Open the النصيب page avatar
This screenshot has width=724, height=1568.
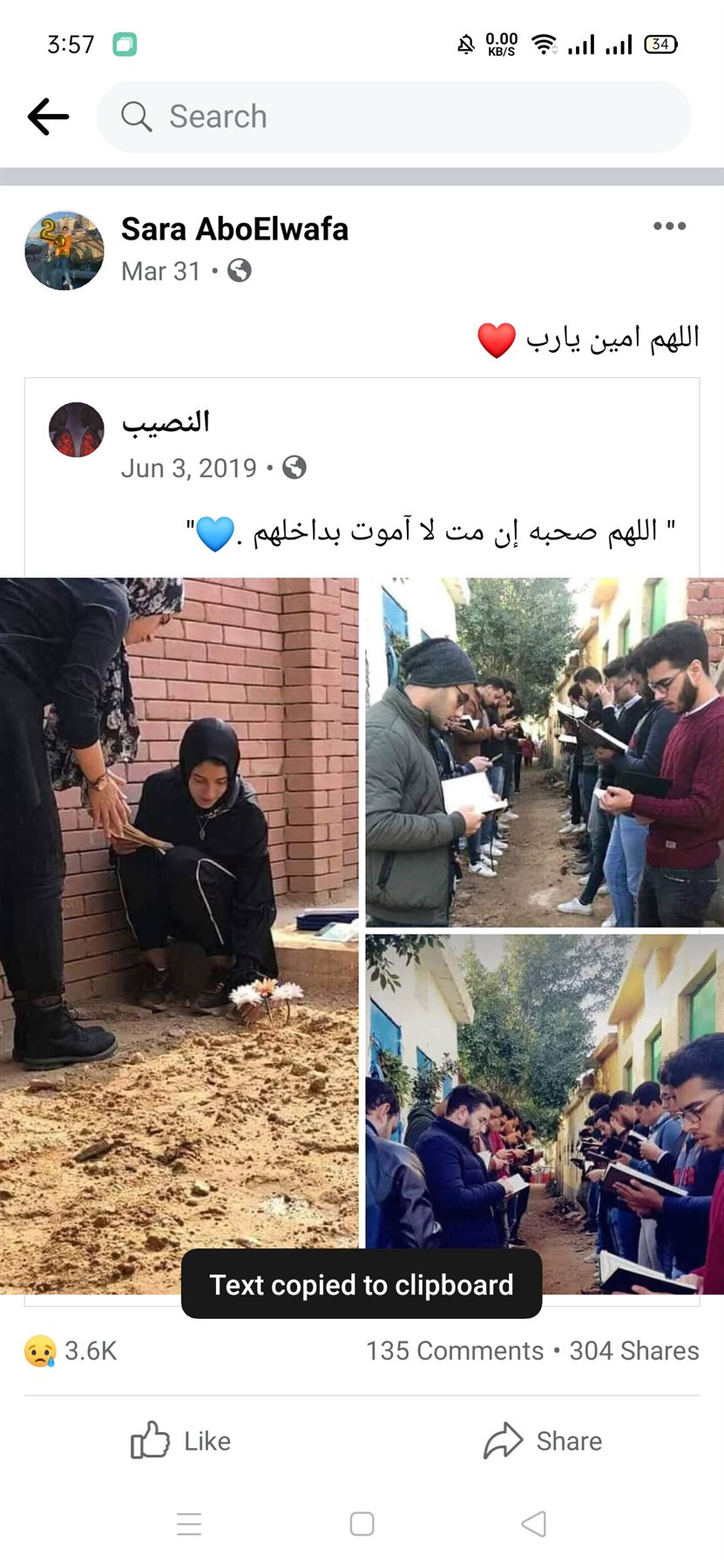tap(77, 429)
